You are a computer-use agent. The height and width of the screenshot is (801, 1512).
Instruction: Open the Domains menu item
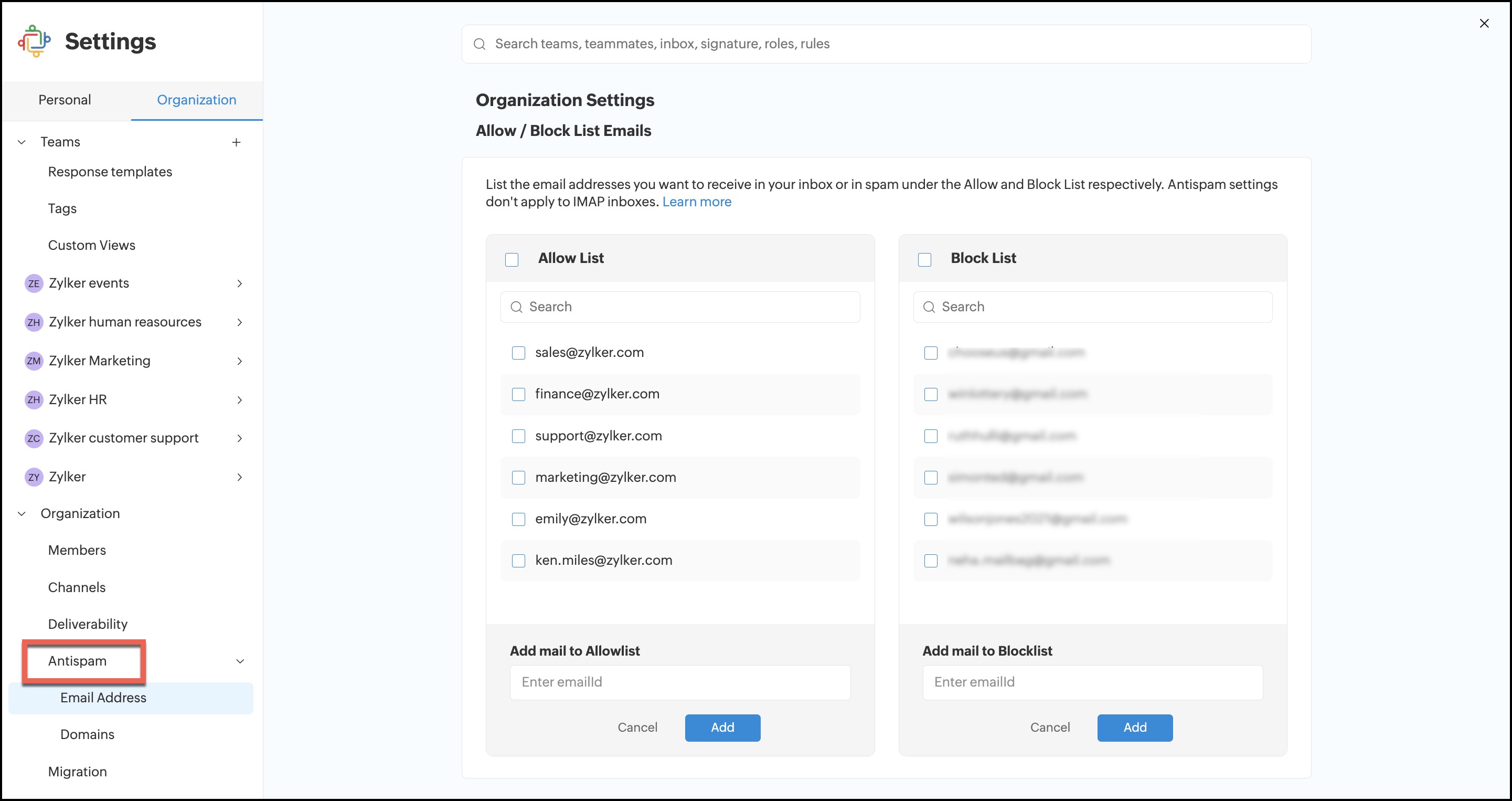coord(88,734)
